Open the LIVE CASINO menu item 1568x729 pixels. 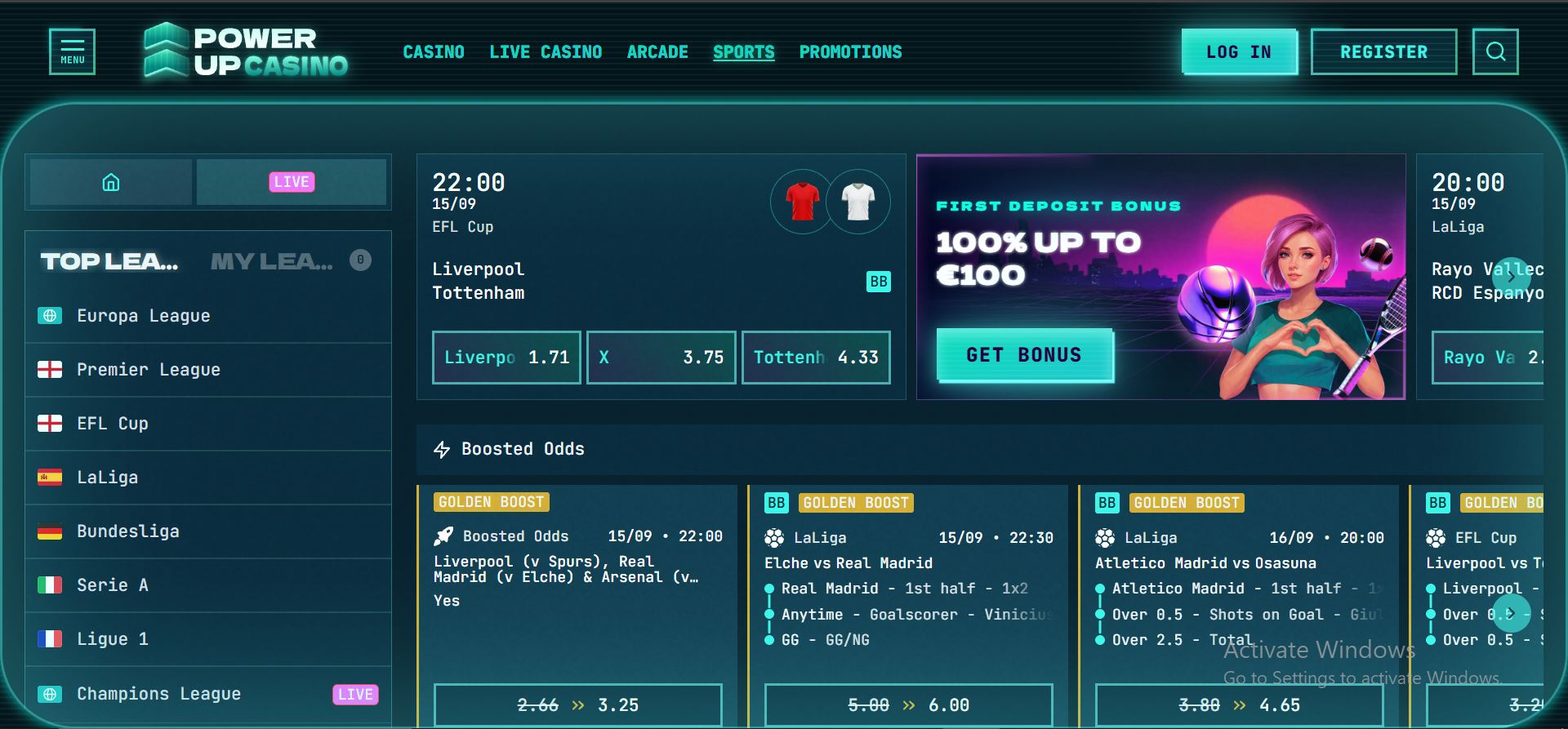coord(546,52)
